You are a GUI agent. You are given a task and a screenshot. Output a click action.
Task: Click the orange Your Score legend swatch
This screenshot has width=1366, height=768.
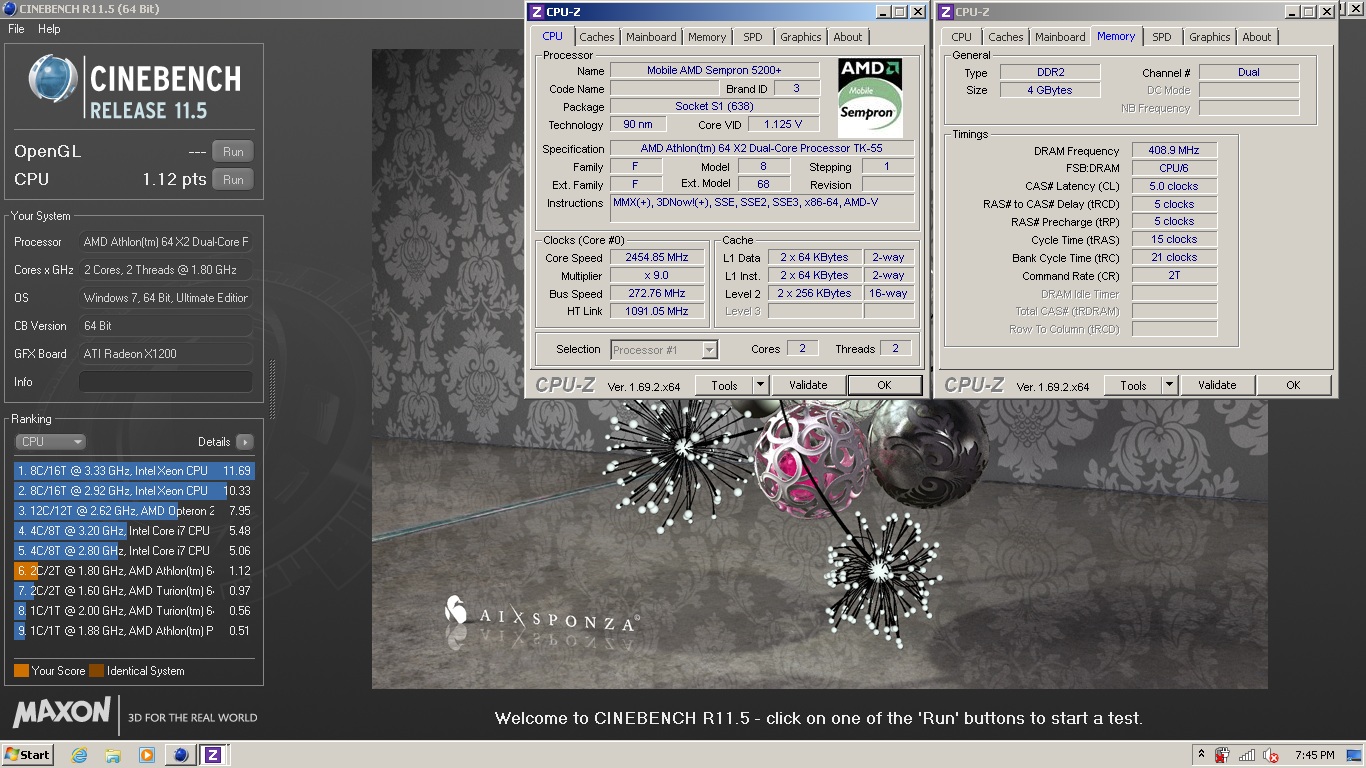tap(21, 671)
